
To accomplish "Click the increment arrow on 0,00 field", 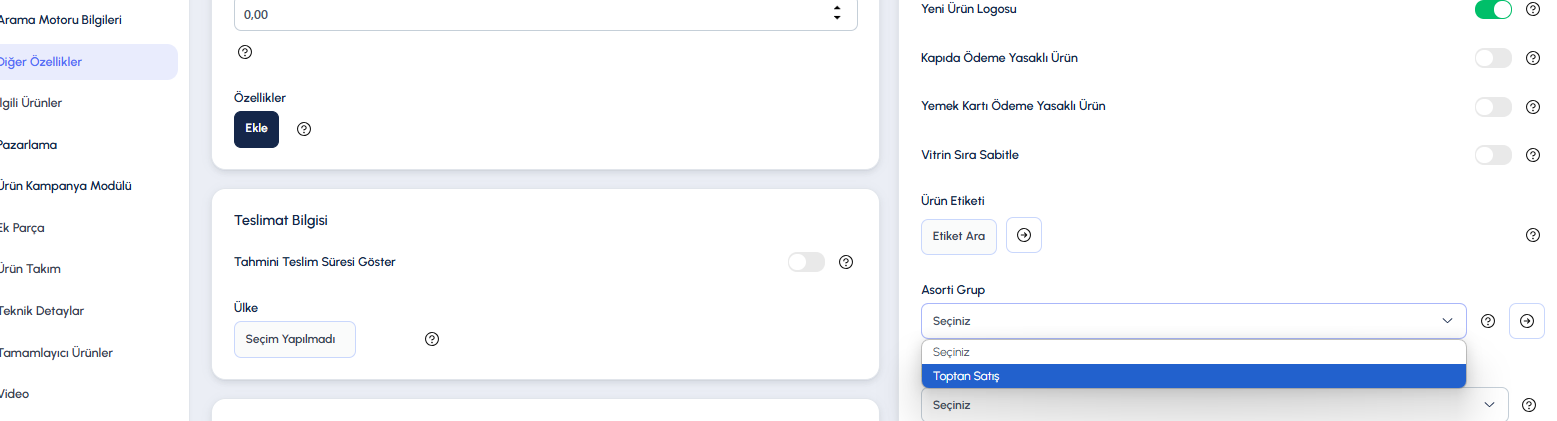I will (837, 9).
